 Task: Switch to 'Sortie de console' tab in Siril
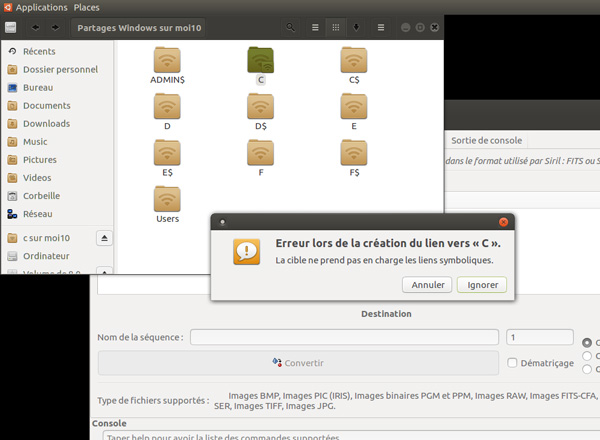point(486,140)
